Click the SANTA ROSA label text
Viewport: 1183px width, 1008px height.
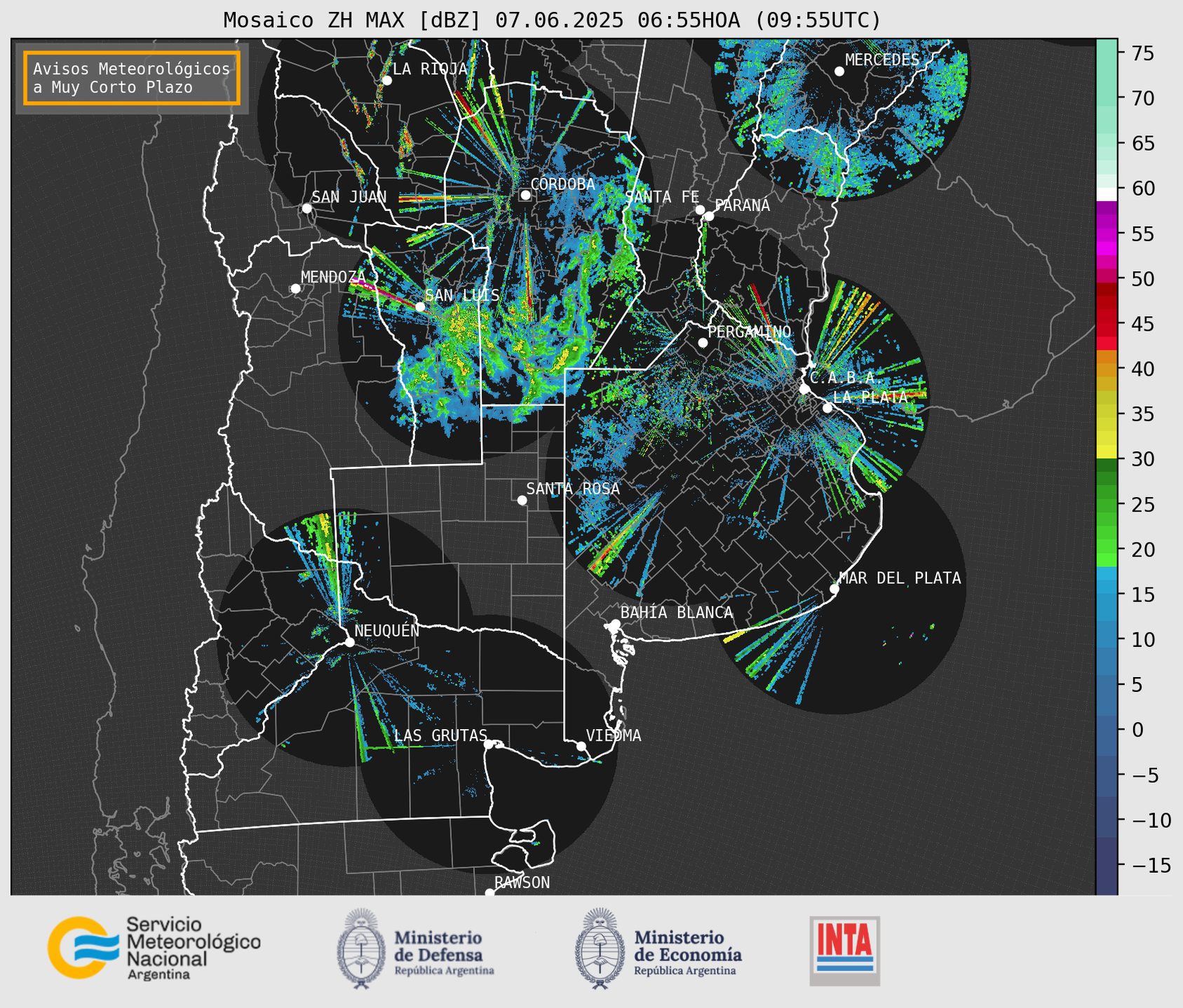573,489
